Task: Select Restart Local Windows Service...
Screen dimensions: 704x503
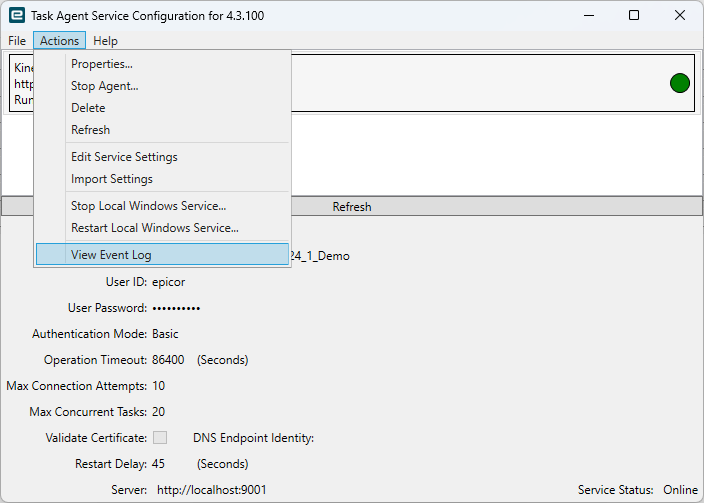Action: click(154, 228)
